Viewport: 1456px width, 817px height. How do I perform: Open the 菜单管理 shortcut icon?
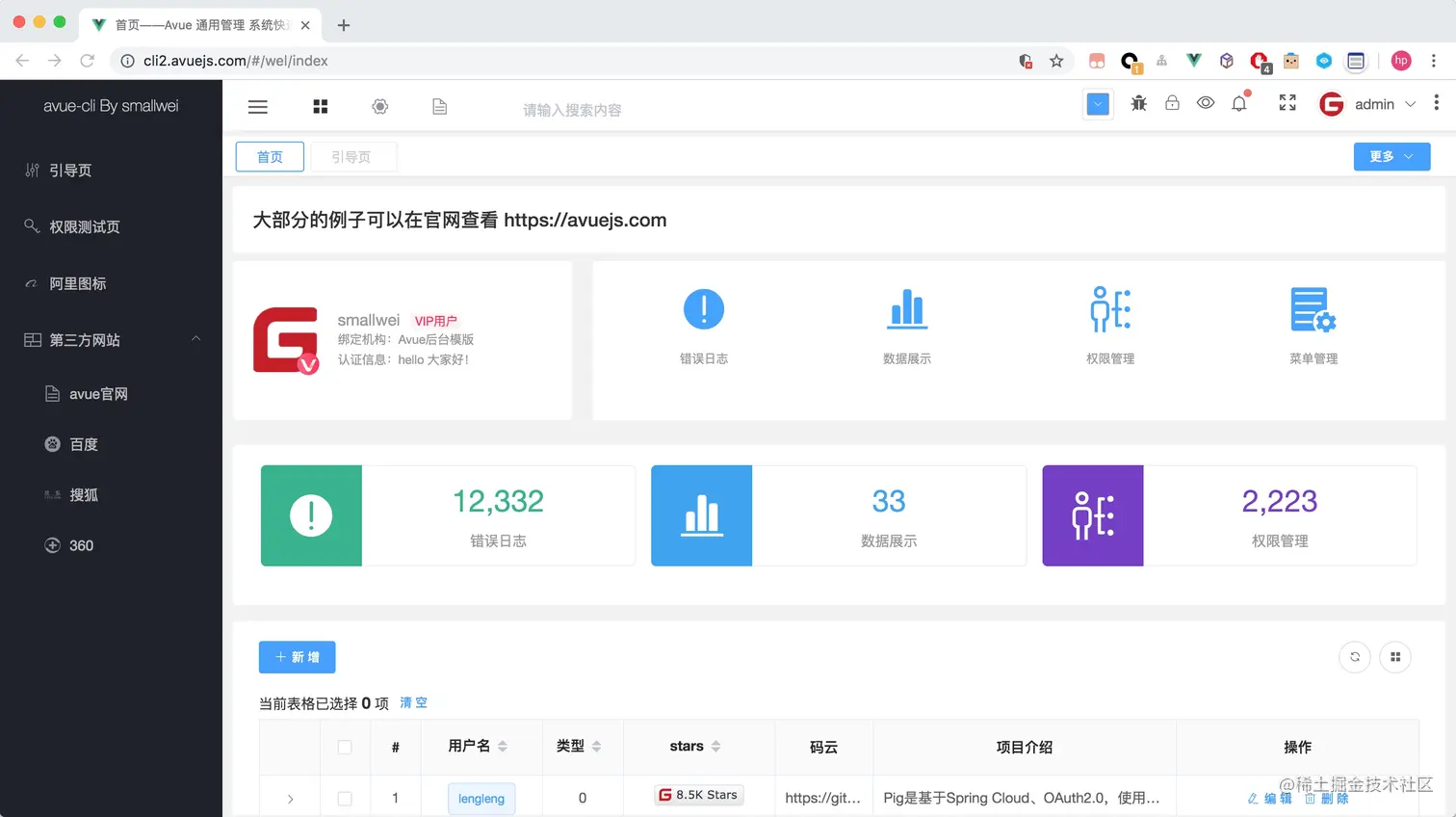point(1313,310)
